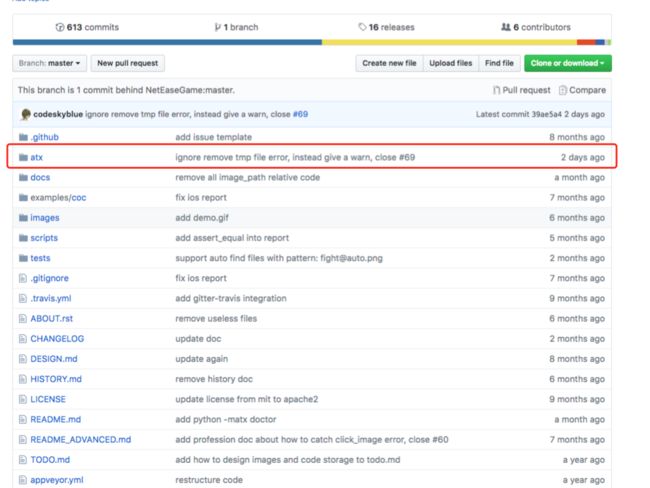Viewport: 650px width, 488px height.
Task: Click folder icon beside docs
Action: tap(23, 177)
